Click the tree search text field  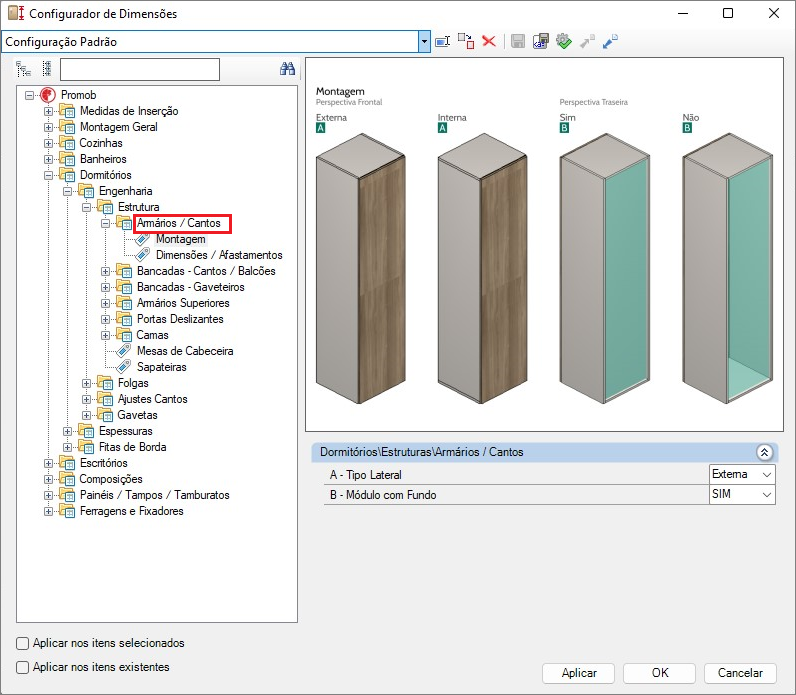pyautogui.click(x=139, y=69)
